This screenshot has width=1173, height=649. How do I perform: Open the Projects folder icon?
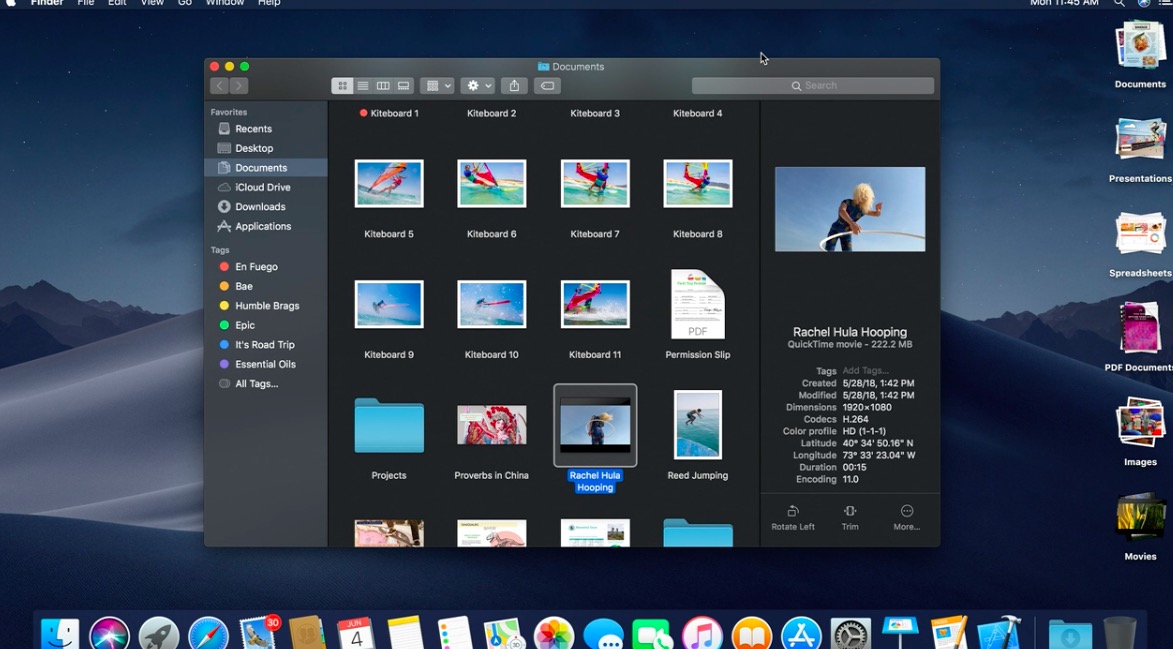[389, 426]
